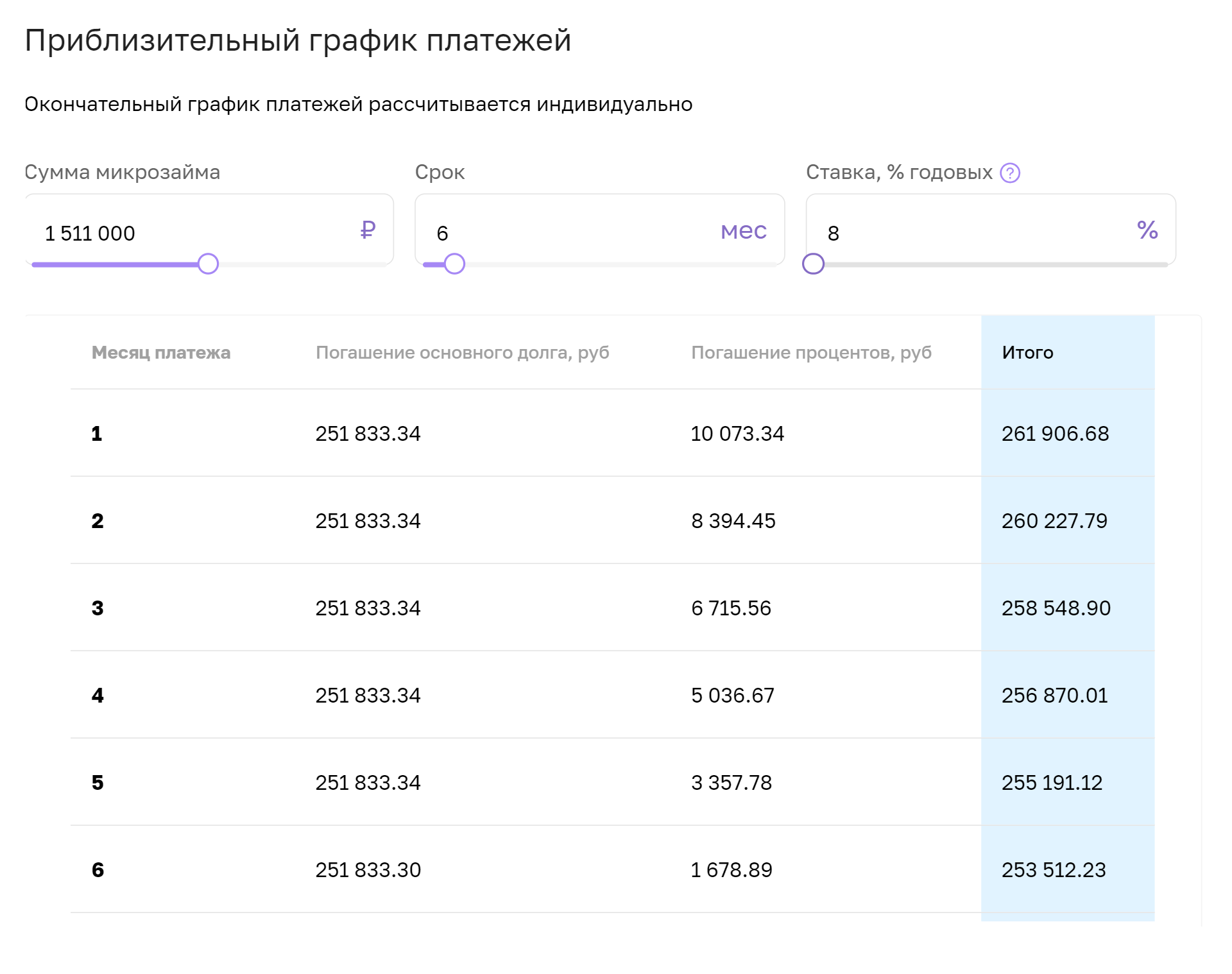
Task: Select month 4 row number
Action: (98, 696)
